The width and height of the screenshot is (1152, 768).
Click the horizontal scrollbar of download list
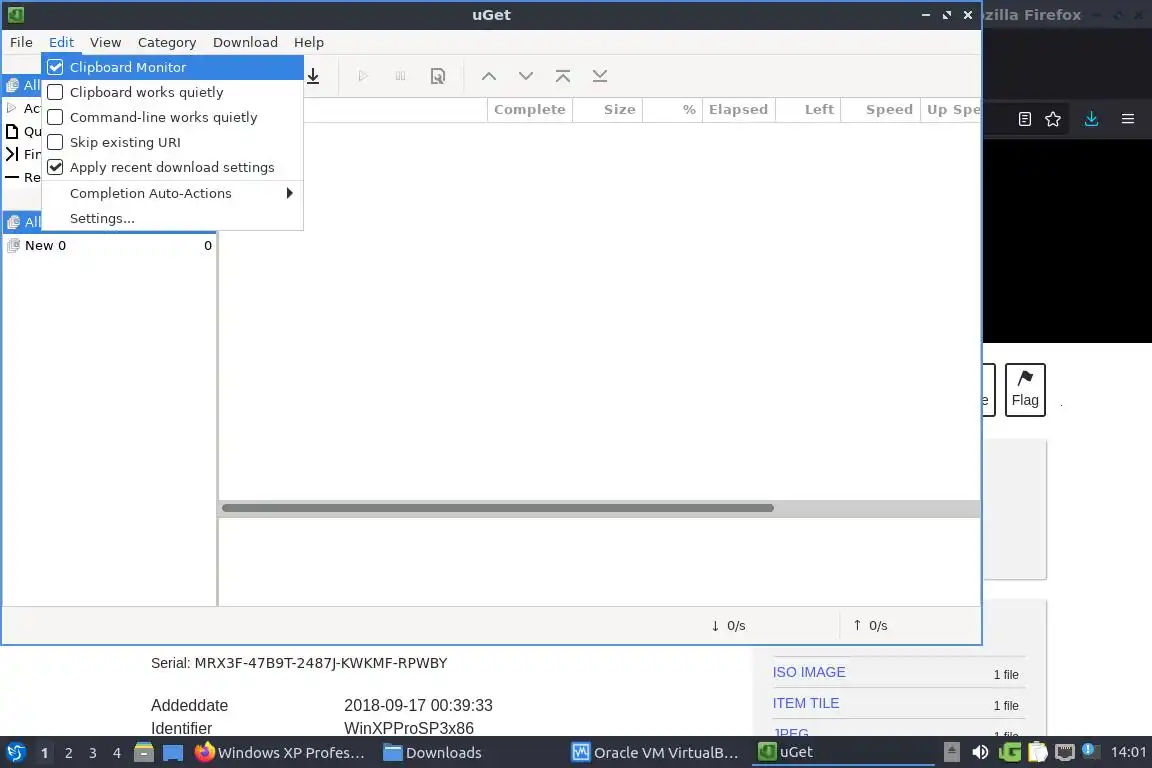point(497,508)
